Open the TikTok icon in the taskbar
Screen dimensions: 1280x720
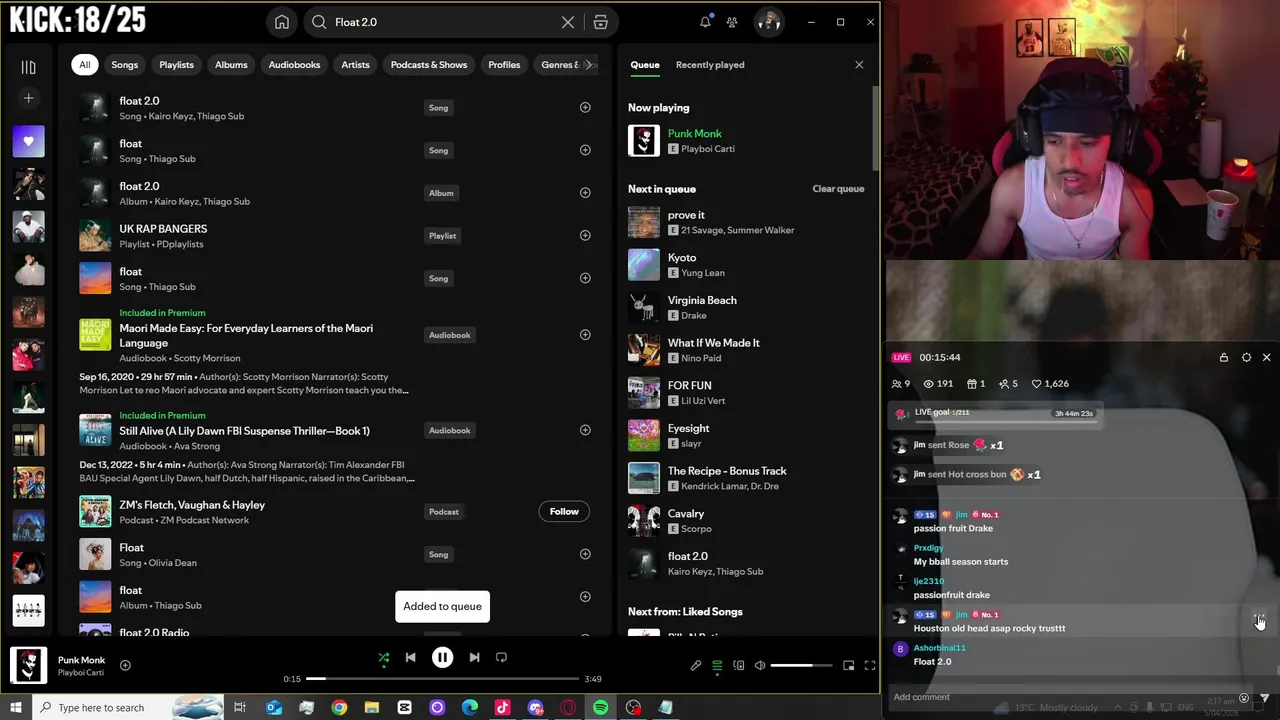(x=502, y=707)
